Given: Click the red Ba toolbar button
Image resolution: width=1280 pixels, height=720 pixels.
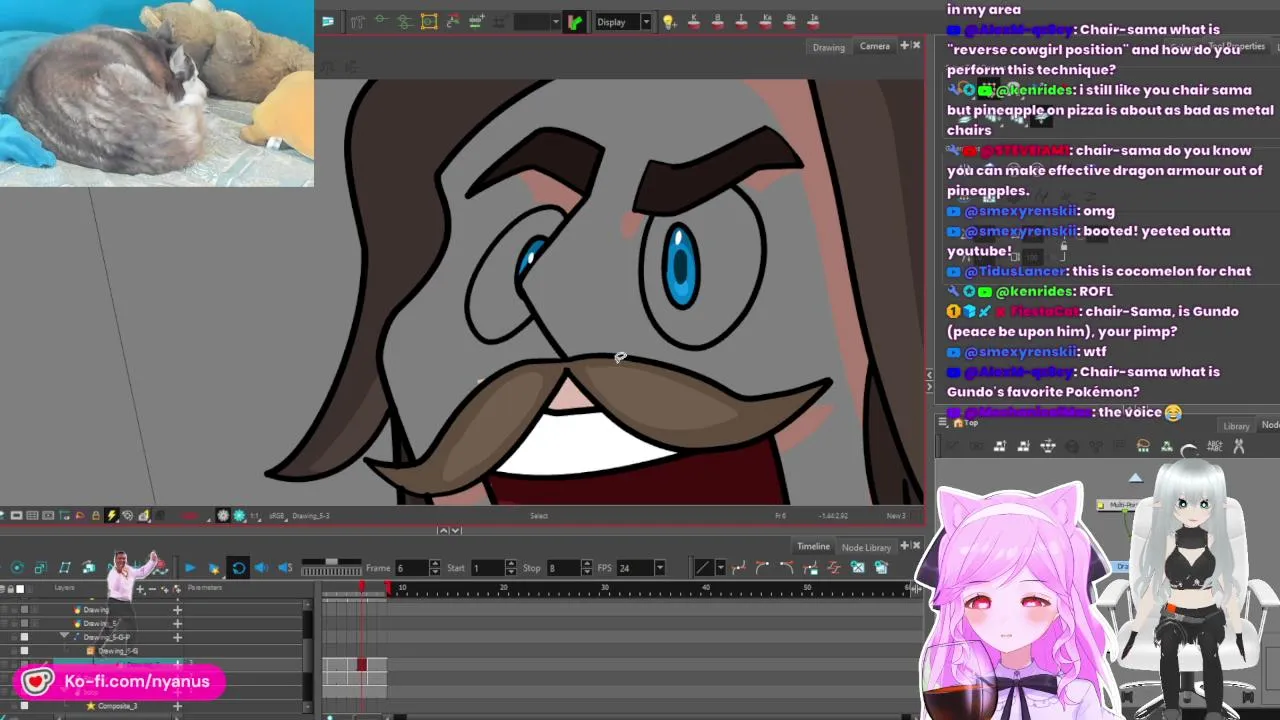Looking at the screenshot, I should click(790, 22).
